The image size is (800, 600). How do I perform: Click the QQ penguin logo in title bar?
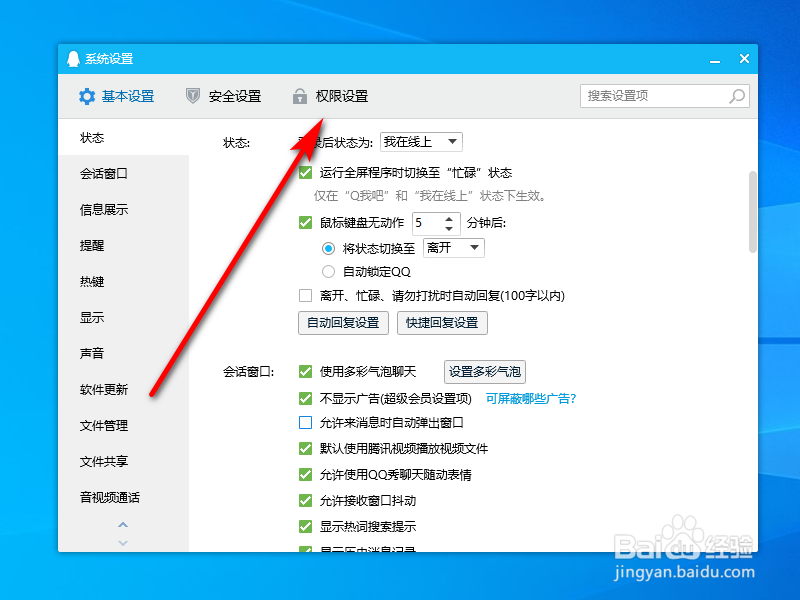tap(73, 59)
